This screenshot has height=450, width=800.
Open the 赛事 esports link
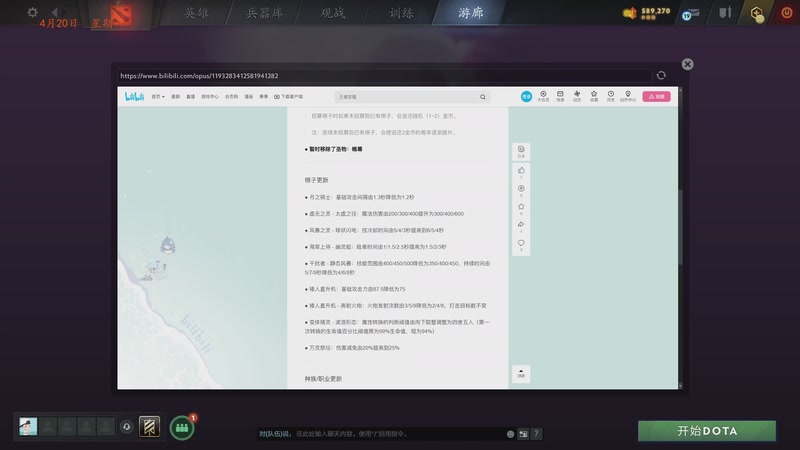click(x=263, y=96)
